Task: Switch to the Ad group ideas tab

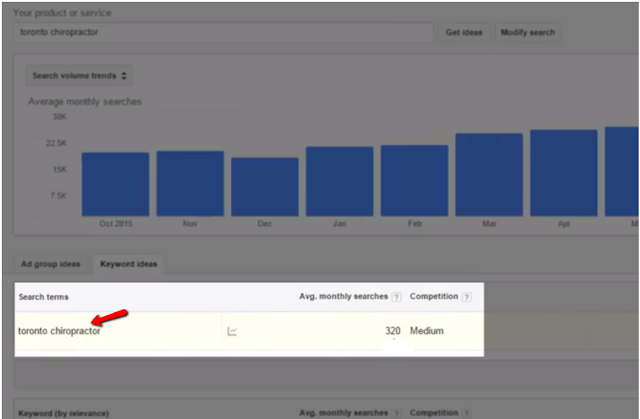Action: [51, 264]
